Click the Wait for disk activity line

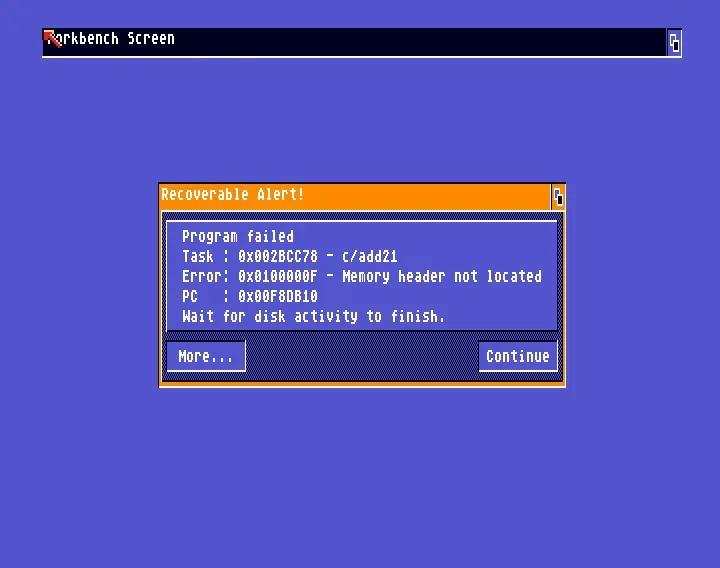313,316
